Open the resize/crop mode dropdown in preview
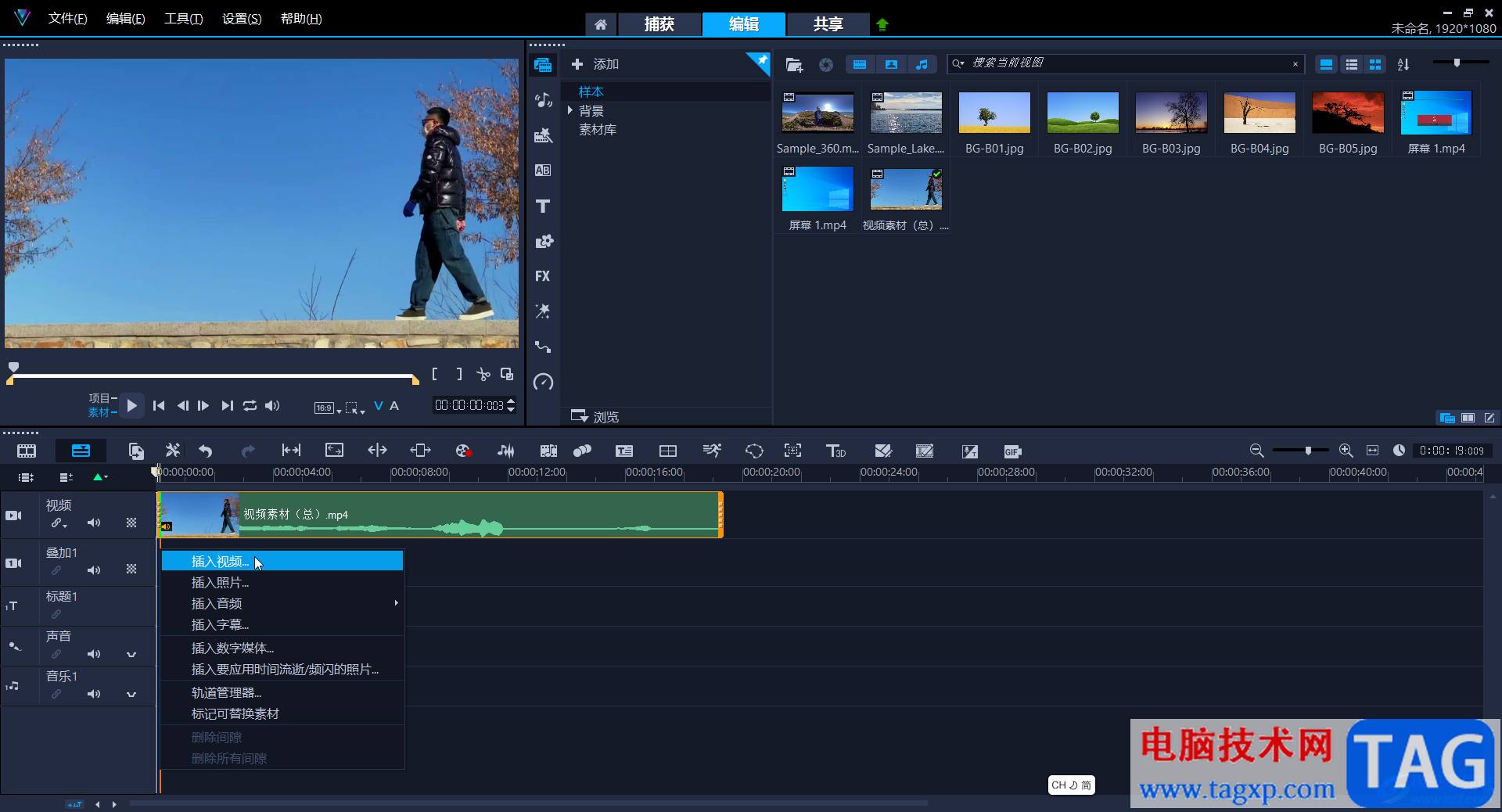This screenshot has width=1502, height=812. point(355,408)
